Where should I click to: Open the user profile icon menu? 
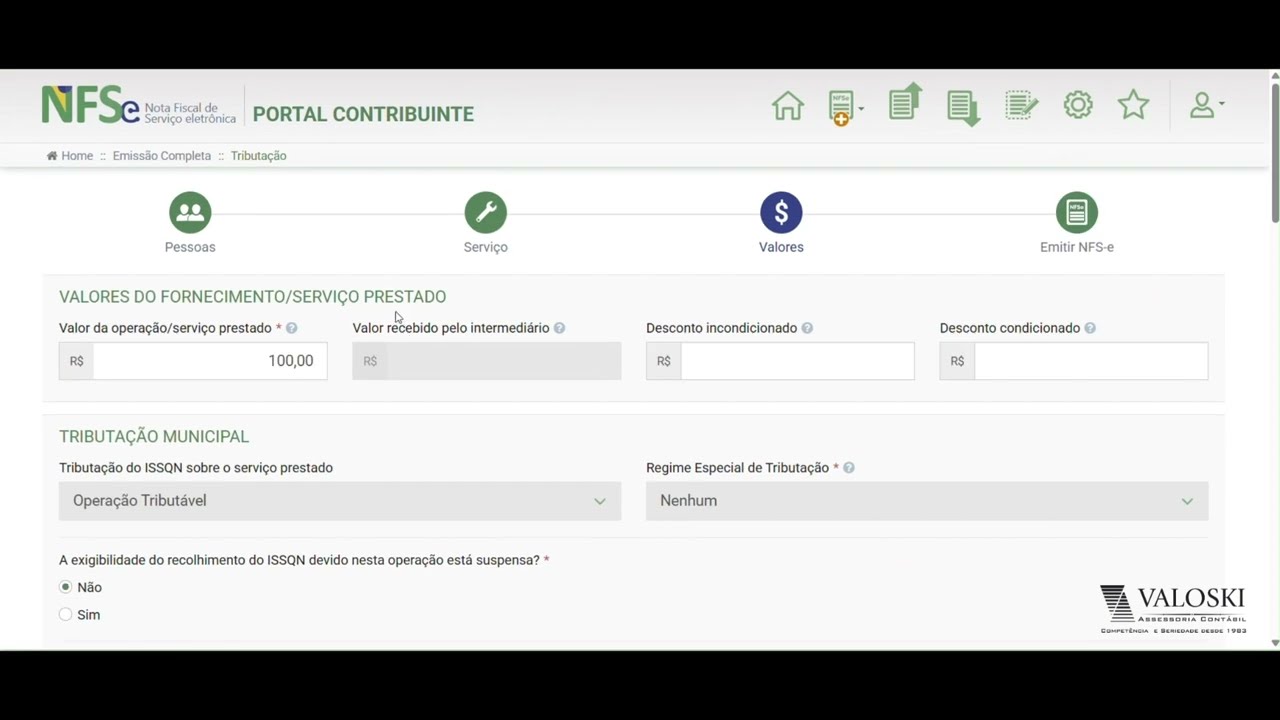1206,105
